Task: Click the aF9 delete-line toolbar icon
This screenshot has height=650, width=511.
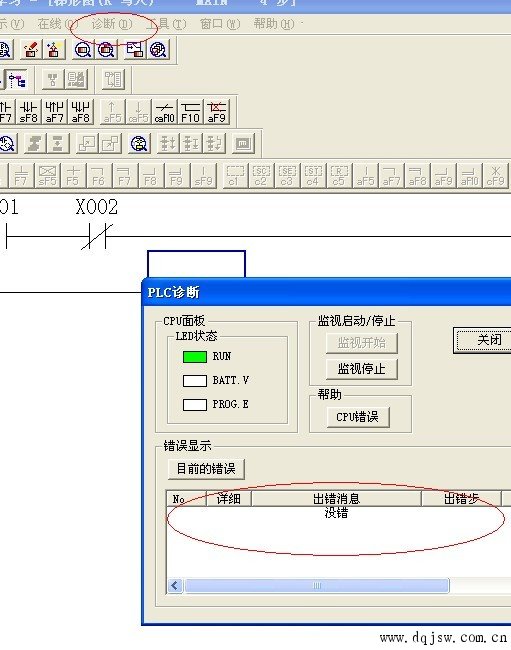Action: pos(217,112)
